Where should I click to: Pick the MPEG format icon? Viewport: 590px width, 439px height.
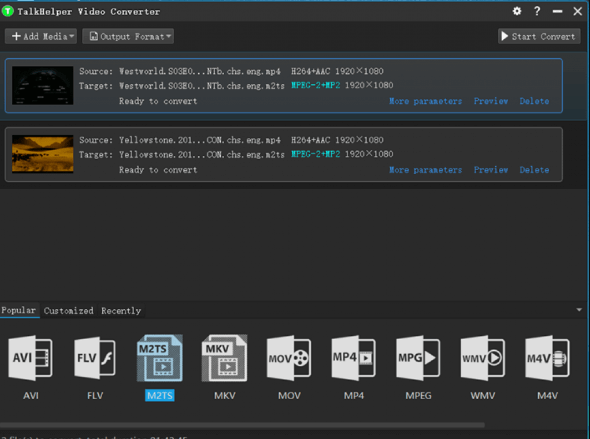point(418,358)
